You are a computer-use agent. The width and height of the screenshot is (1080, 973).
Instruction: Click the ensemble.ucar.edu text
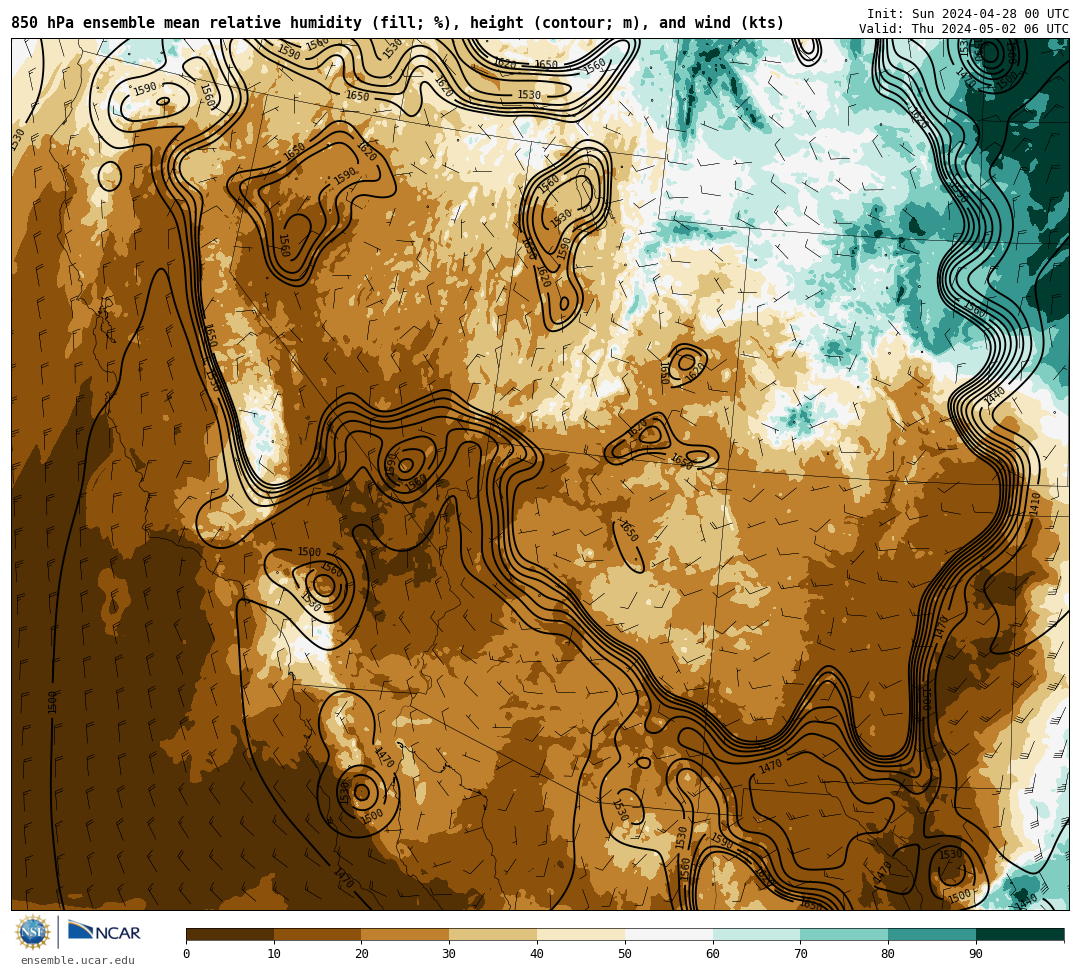78,960
